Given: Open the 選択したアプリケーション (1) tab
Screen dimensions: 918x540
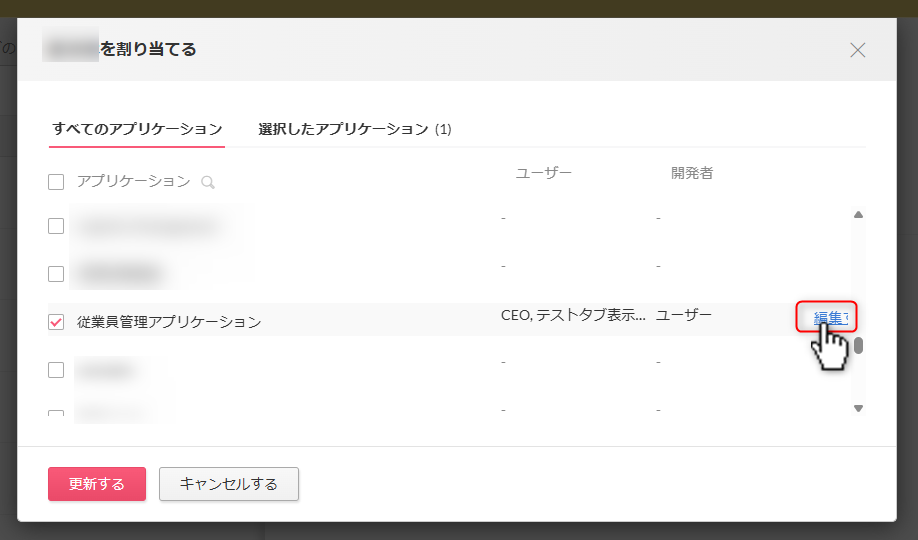Looking at the screenshot, I should tap(355, 129).
